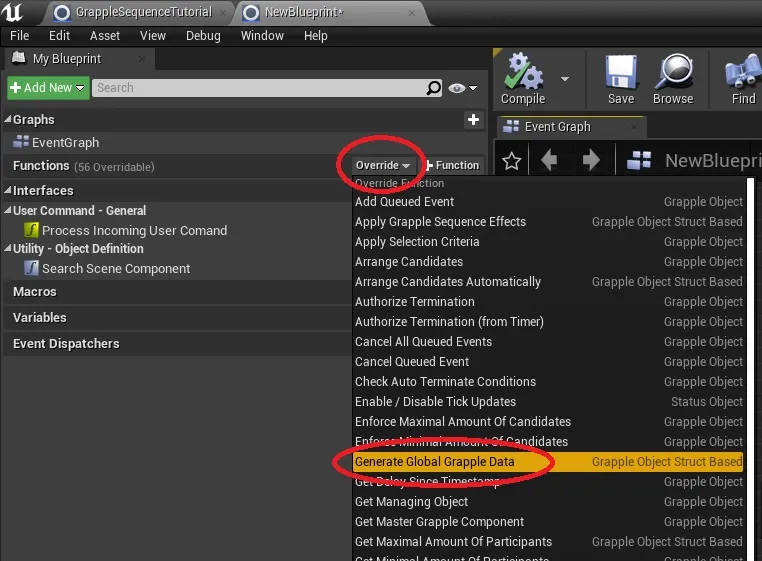Select Authorize Termination override entry
The image size is (762, 561).
pyautogui.click(x=548, y=301)
